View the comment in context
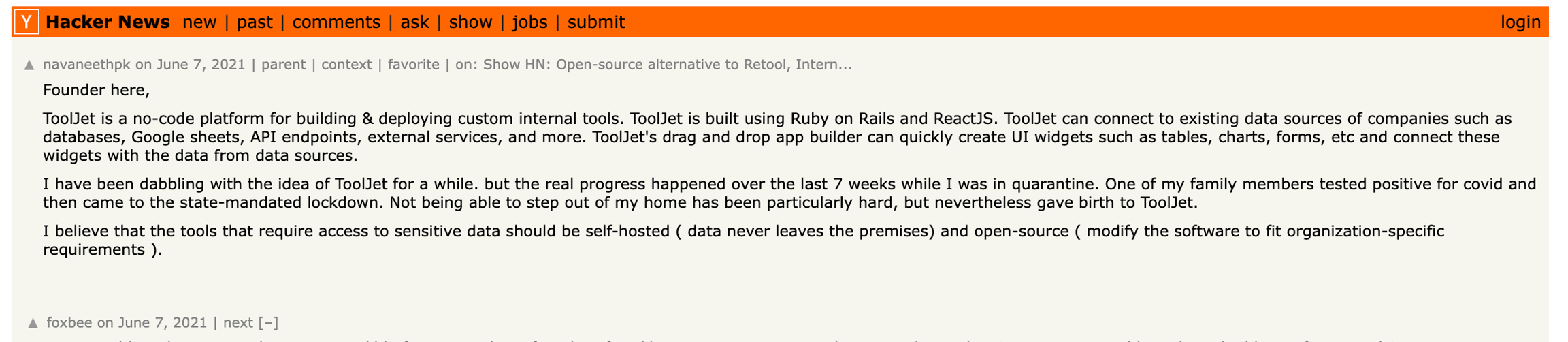Image resolution: width=1568 pixels, height=342 pixels. pyautogui.click(x=346, y=65)
